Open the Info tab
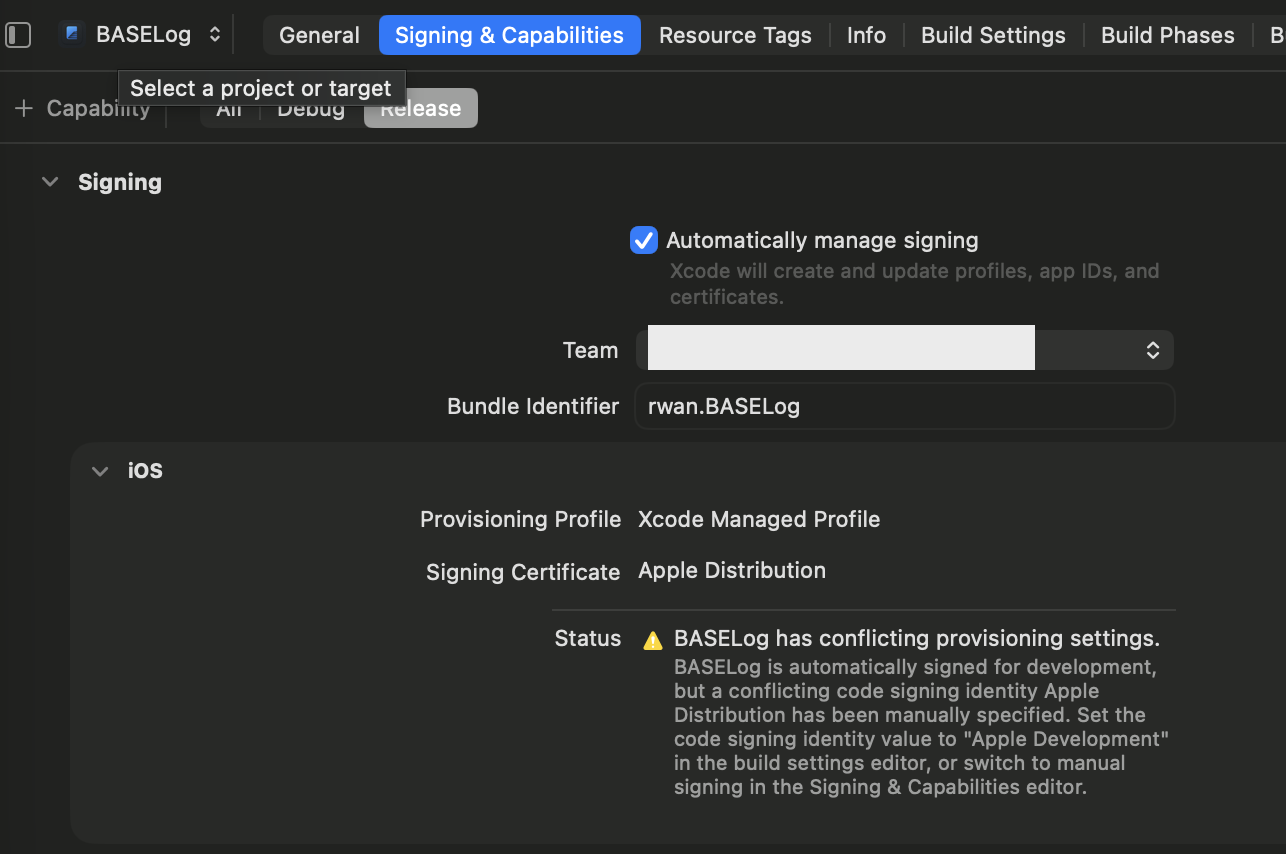The image size is (1286, 854). pyautogui.click(x=866, y=35)
